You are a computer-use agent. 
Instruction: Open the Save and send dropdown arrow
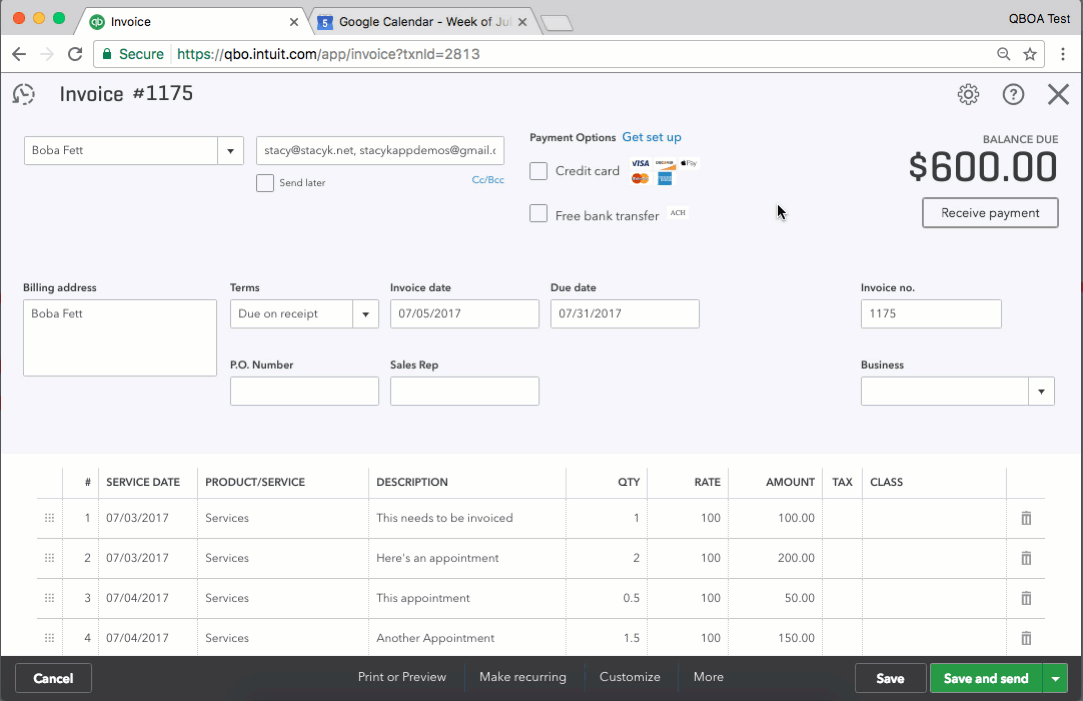(1055, 678)
